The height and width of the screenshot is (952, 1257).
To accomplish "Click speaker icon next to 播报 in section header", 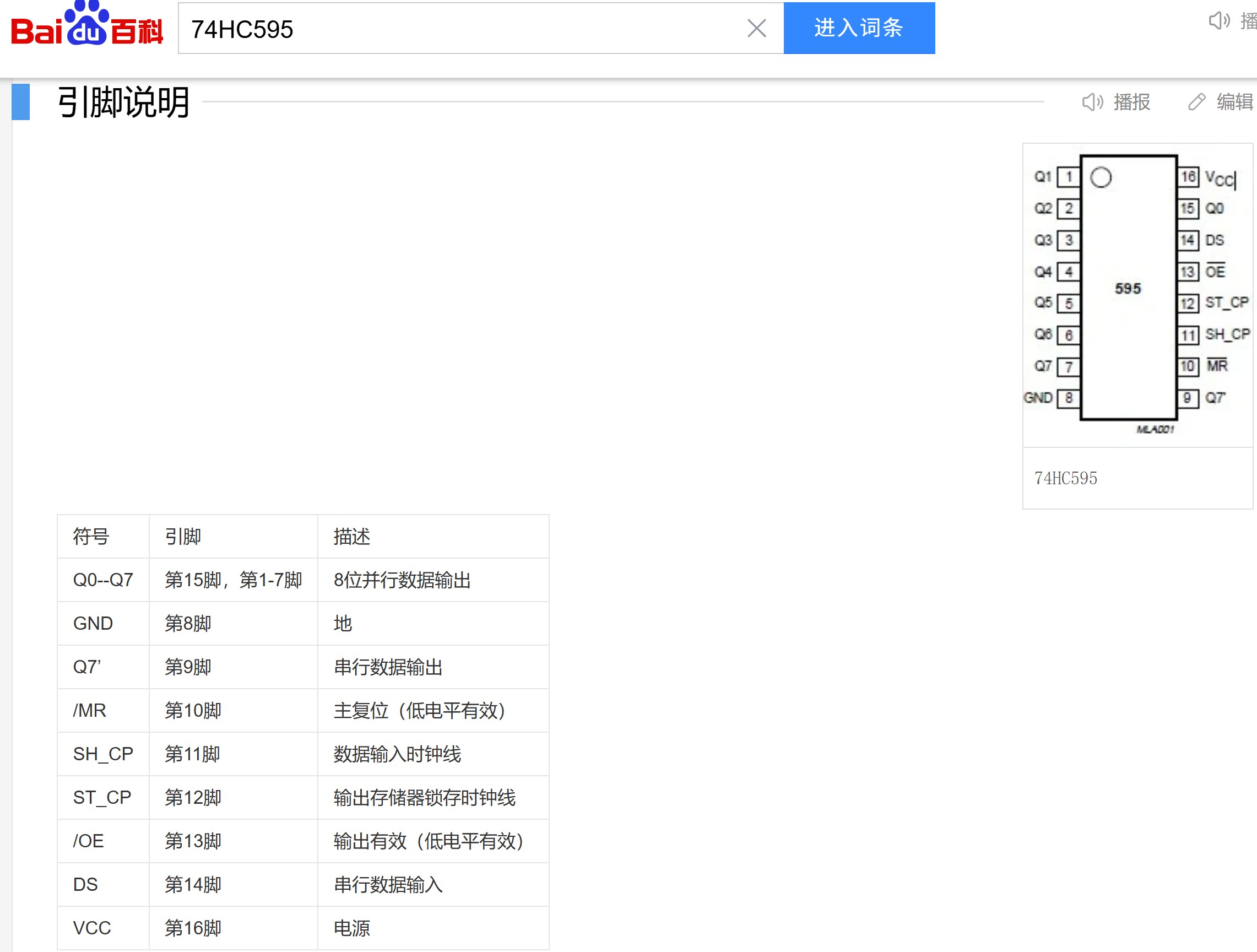I will 1092,102.
